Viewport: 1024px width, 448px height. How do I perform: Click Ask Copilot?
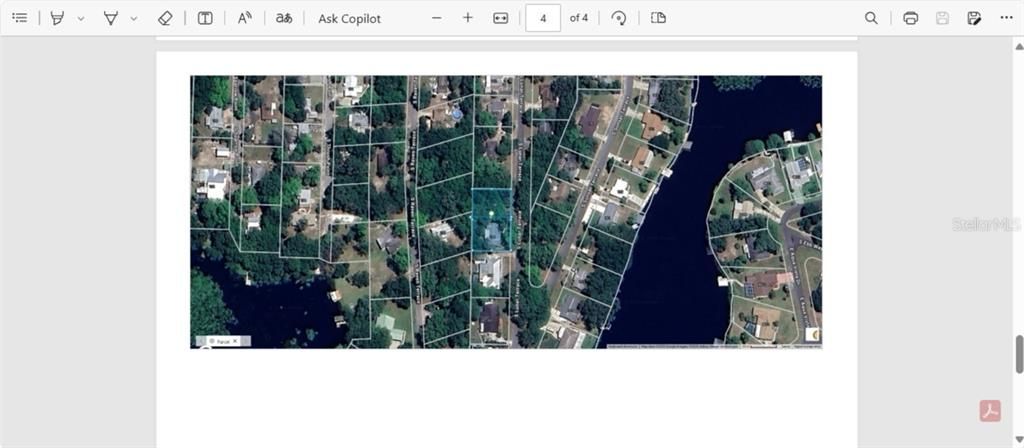click(349, 18)
